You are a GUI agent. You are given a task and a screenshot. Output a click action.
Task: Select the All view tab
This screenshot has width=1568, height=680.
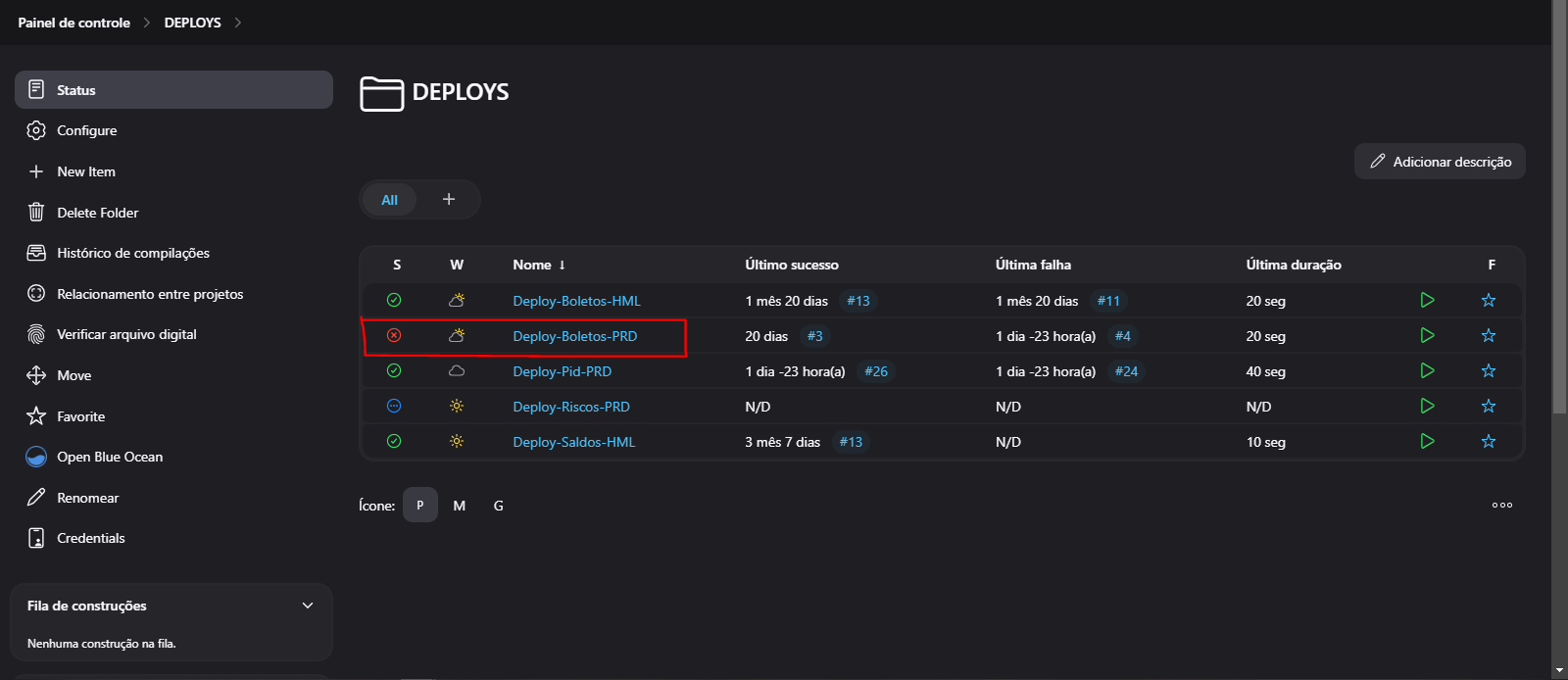(x=389, y=200)
